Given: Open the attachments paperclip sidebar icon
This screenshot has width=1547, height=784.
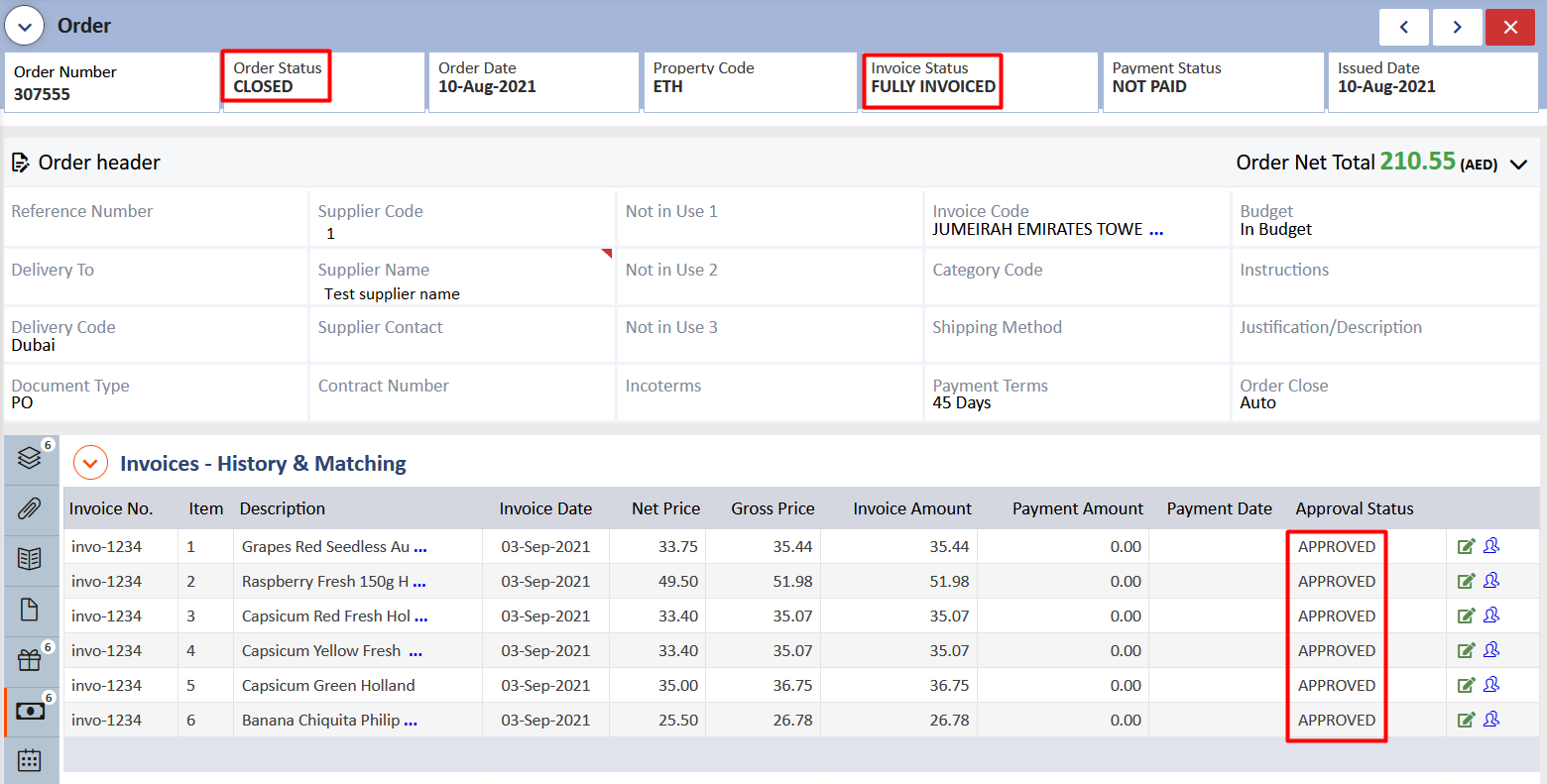Looking at the screenshot, I should (x=30, y=508).
